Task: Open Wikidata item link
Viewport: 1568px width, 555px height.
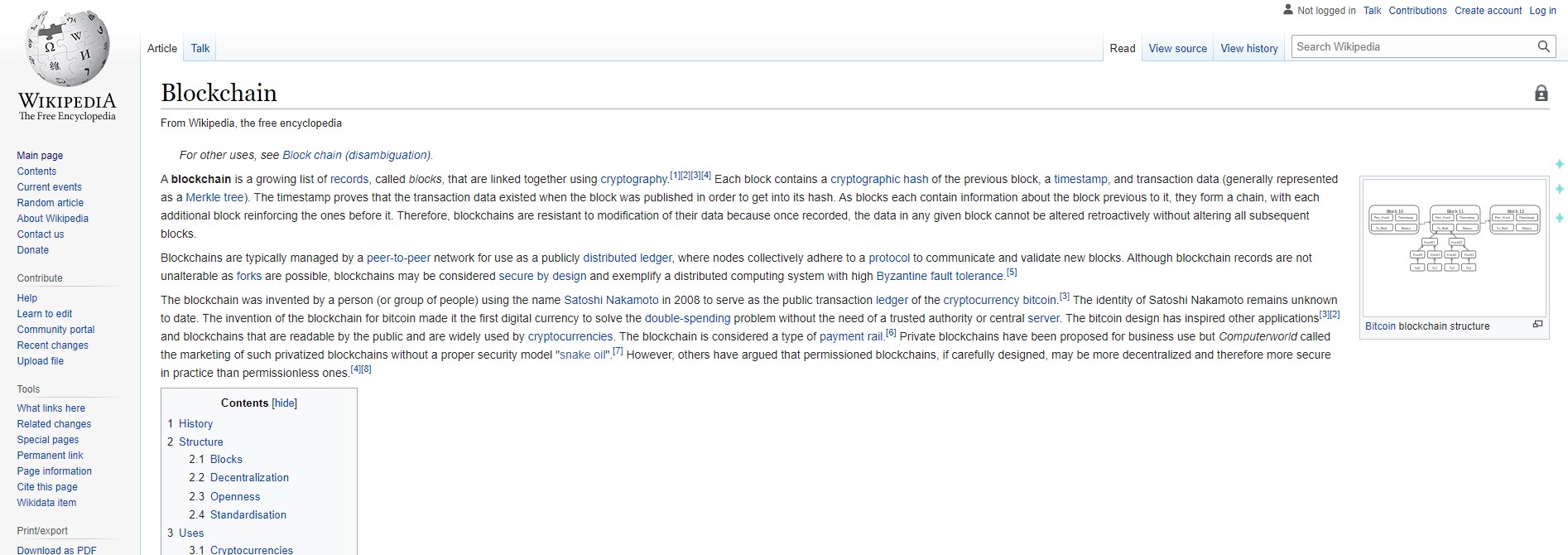Action: (x=46, y=502)
